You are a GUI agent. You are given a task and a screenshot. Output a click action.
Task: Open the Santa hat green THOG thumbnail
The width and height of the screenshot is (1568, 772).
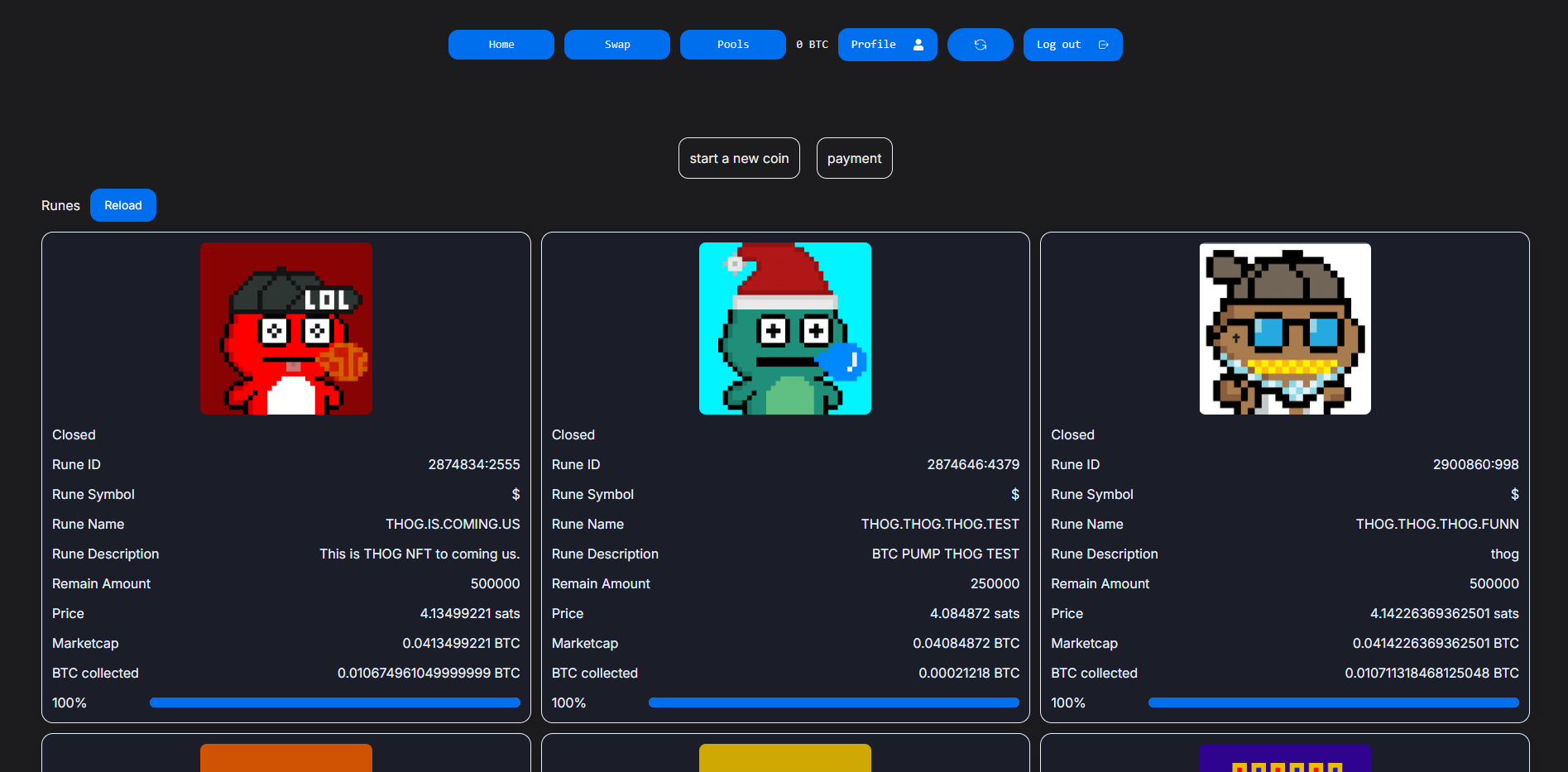click(x=785, y=328)
